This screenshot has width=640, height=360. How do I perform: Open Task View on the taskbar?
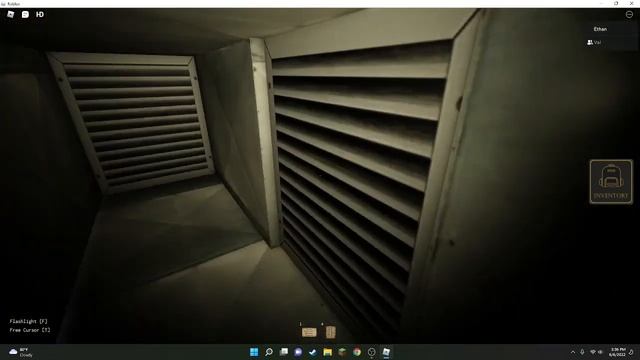[284, 352]
